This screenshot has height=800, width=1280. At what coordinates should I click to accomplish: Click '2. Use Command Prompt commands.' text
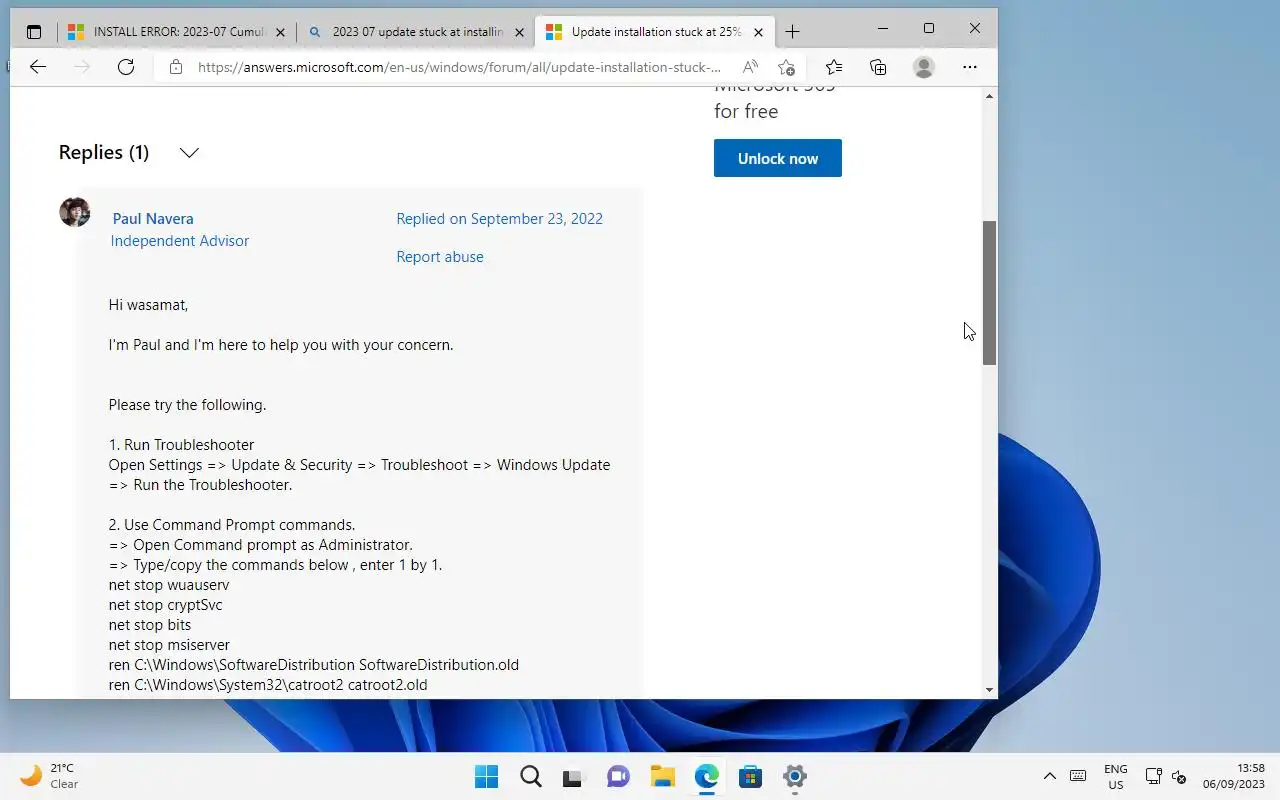pos(232,525)
